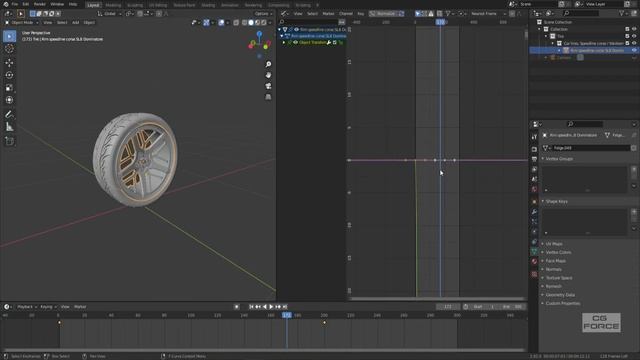
Task: Play the animation forward
Action: (x=271, y=307)
